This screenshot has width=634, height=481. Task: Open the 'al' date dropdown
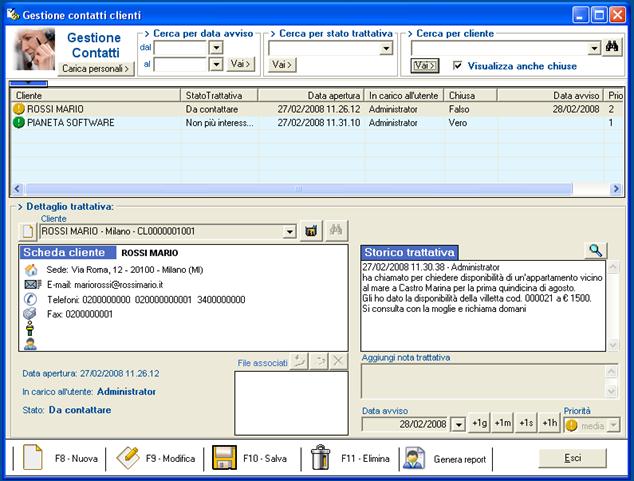click(x=216, y=64)
